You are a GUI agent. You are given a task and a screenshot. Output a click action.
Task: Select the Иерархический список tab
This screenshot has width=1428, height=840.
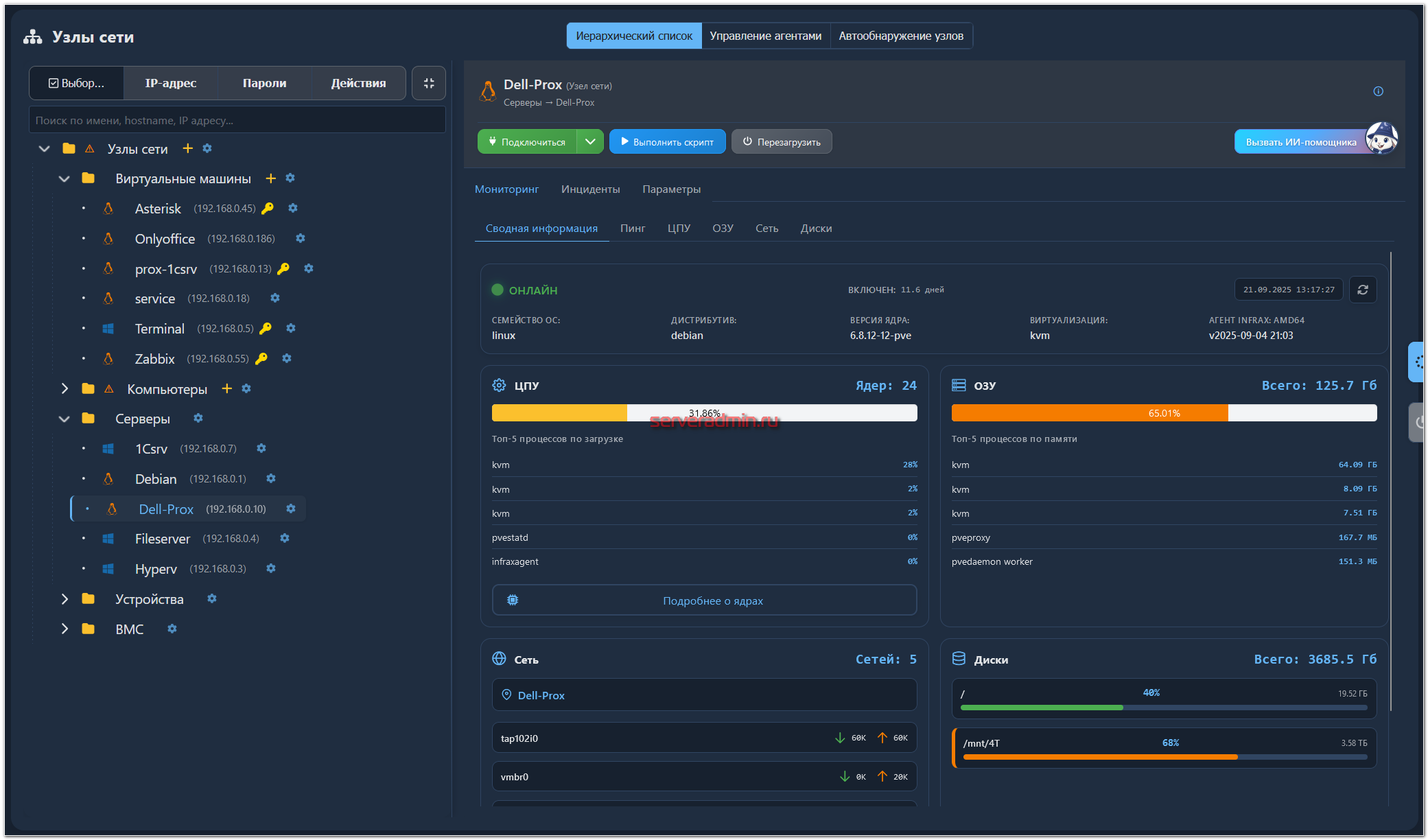pos(634,36)
